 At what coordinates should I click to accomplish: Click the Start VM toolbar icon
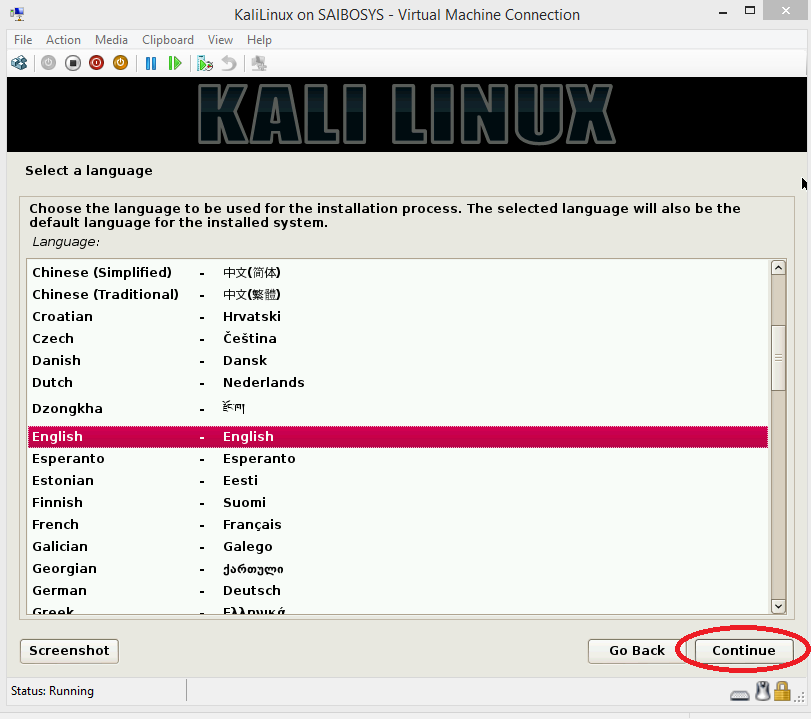(49, 63)
